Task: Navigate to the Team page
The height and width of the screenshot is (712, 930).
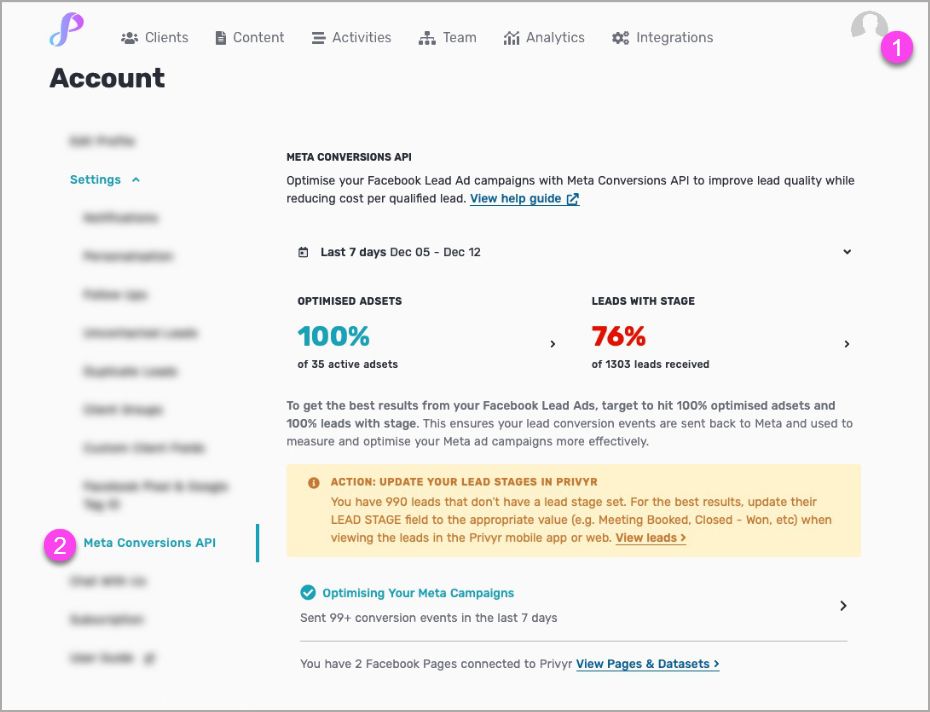Action: [x=447, y=38]
